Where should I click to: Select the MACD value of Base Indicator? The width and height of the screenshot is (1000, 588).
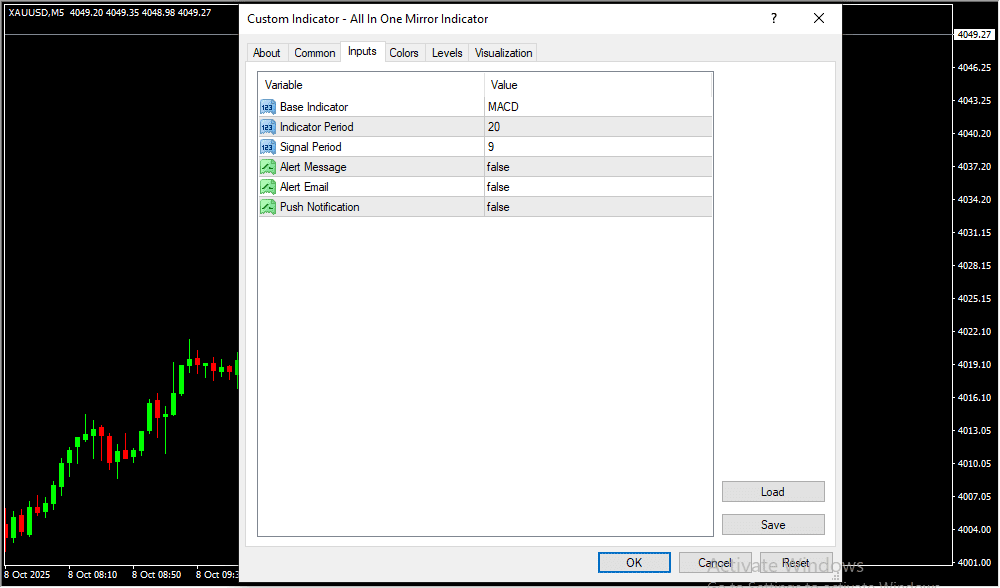pyautogui.click(x=503, y=107)
